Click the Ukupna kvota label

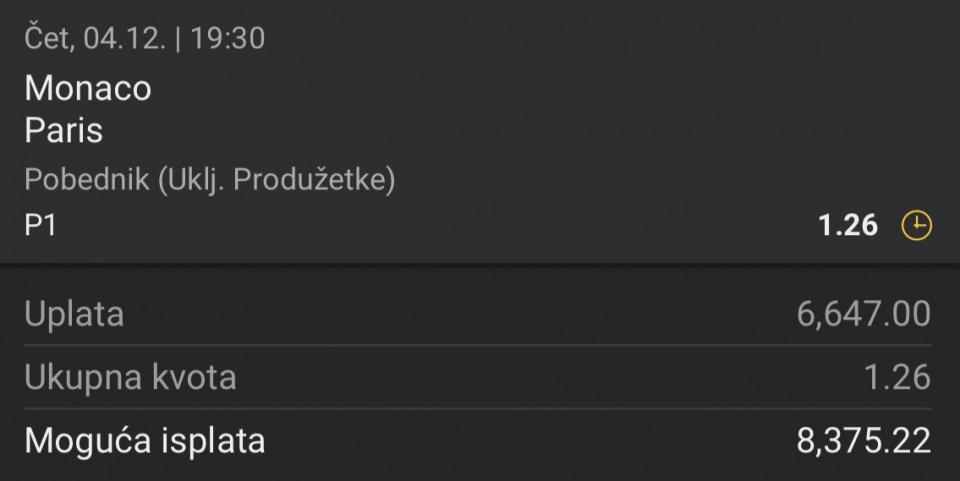pos(130,377)
